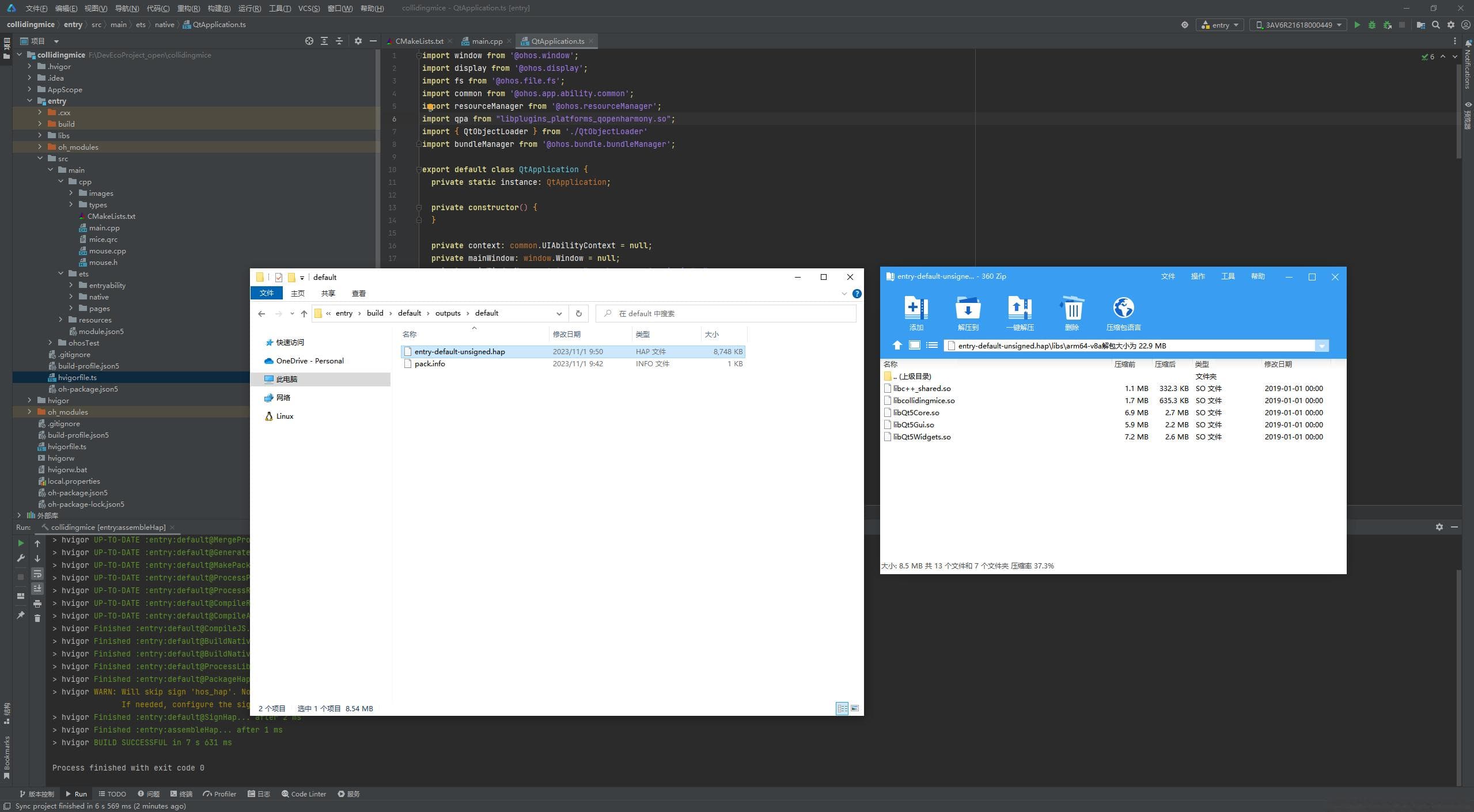Open project panel options gear

(x=358, y=41)
